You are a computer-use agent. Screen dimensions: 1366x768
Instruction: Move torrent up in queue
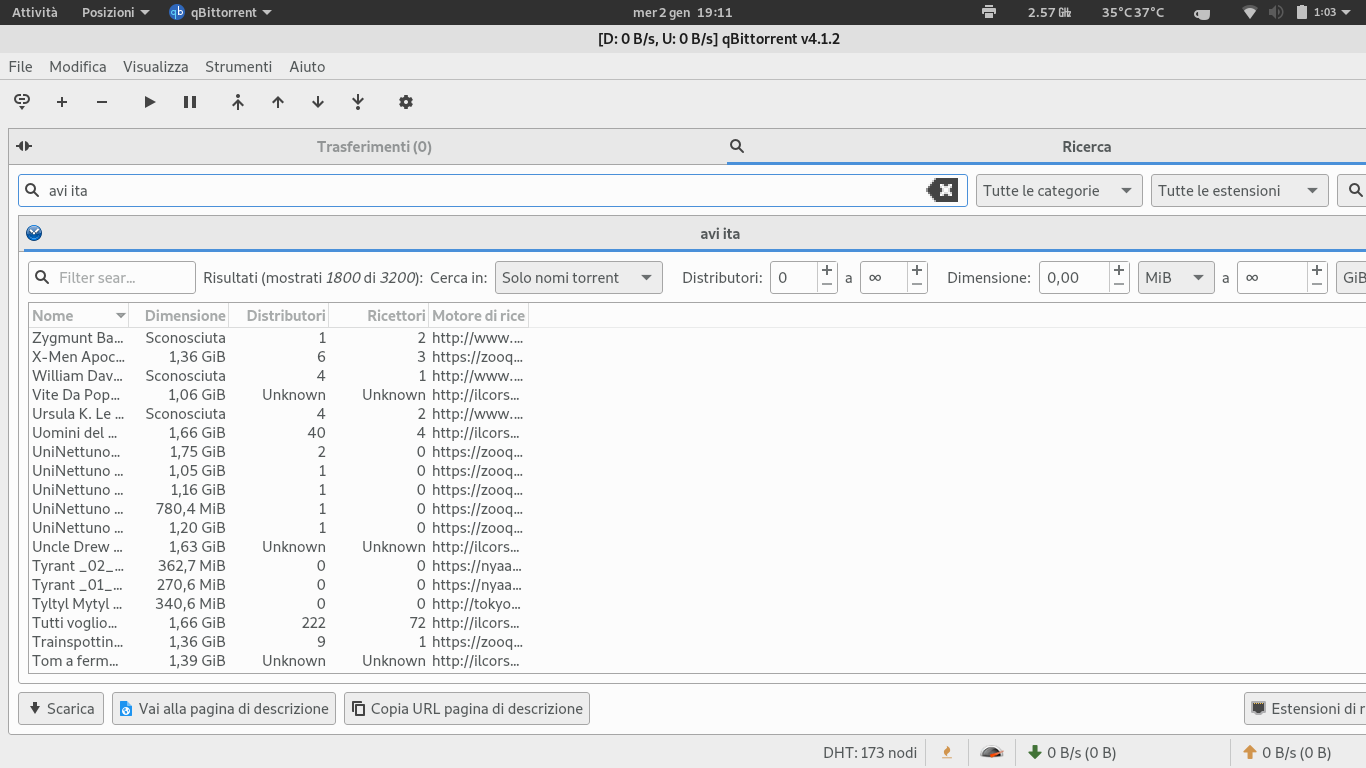point(278,101)
